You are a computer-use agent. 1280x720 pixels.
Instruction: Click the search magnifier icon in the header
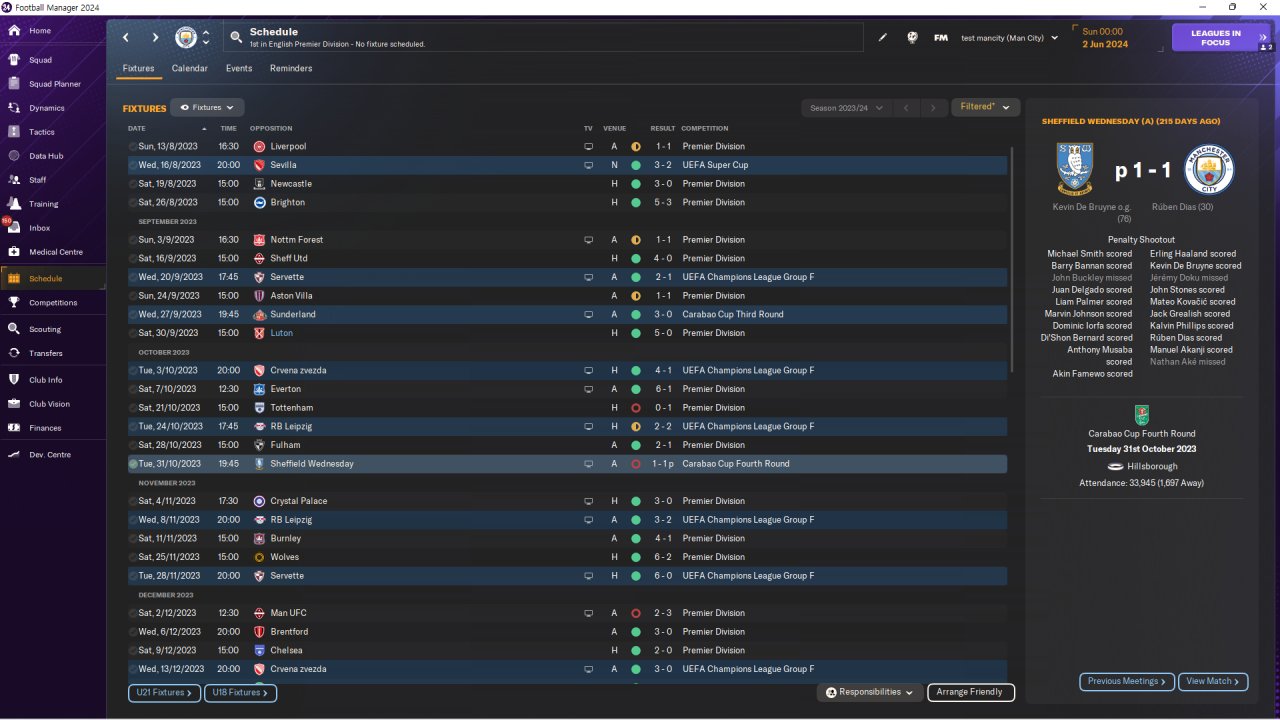pyautogui.click(x=236, y=38)
